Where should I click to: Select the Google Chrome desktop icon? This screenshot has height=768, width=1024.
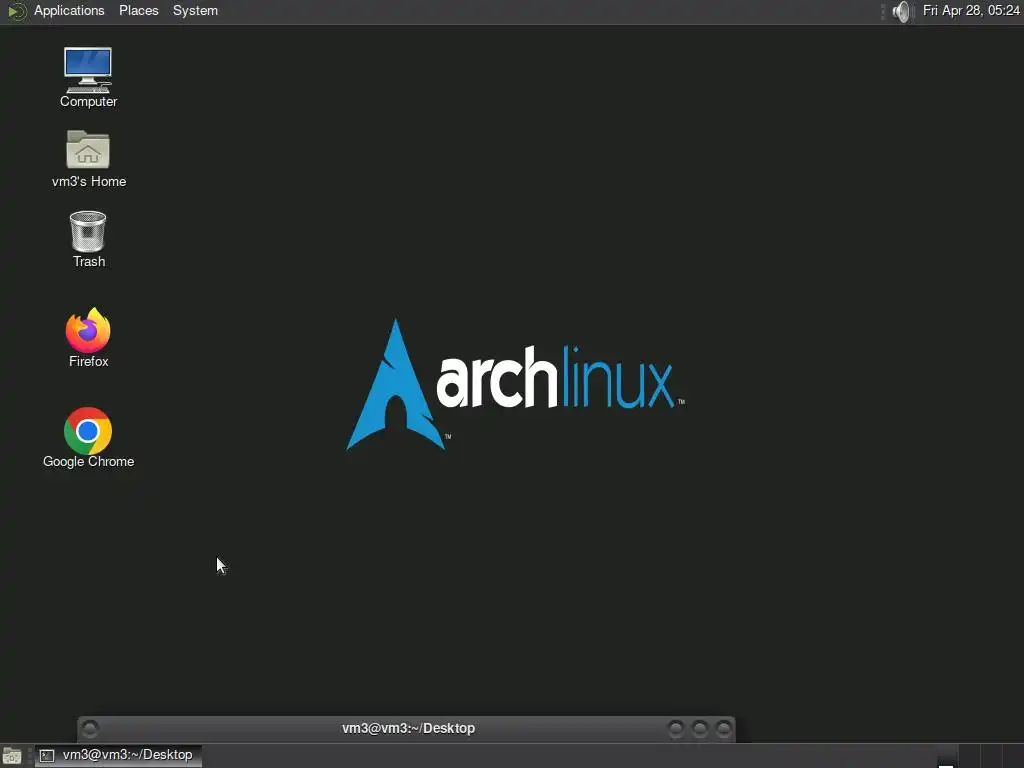coord(88,438)
